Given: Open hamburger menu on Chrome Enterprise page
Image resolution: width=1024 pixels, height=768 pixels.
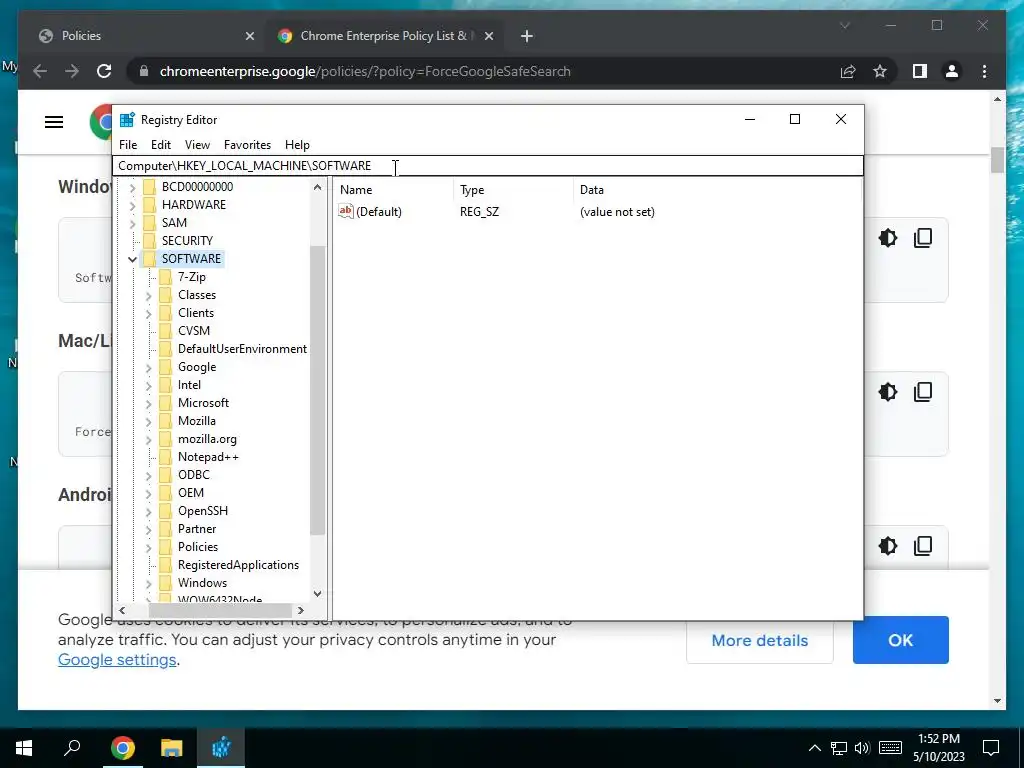Looking at the screenshot, I should [54, 122].
